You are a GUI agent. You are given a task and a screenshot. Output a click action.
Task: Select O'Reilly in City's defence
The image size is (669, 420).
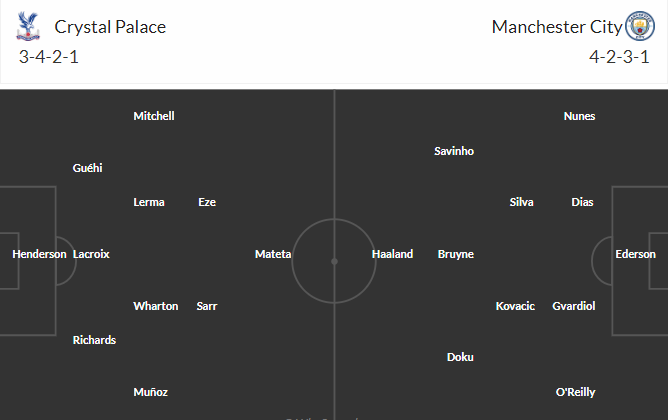tap(575, 392)
